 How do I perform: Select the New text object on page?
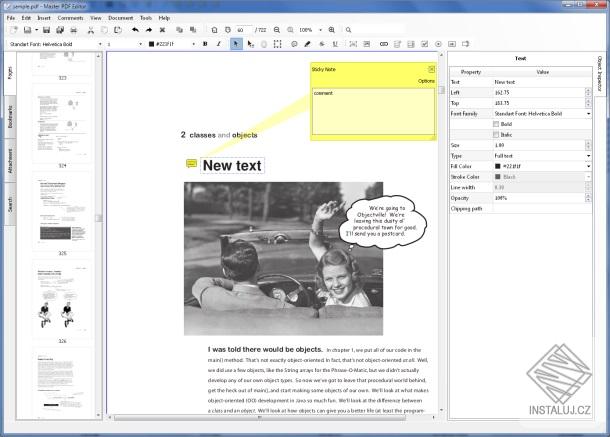click(232, 165)
